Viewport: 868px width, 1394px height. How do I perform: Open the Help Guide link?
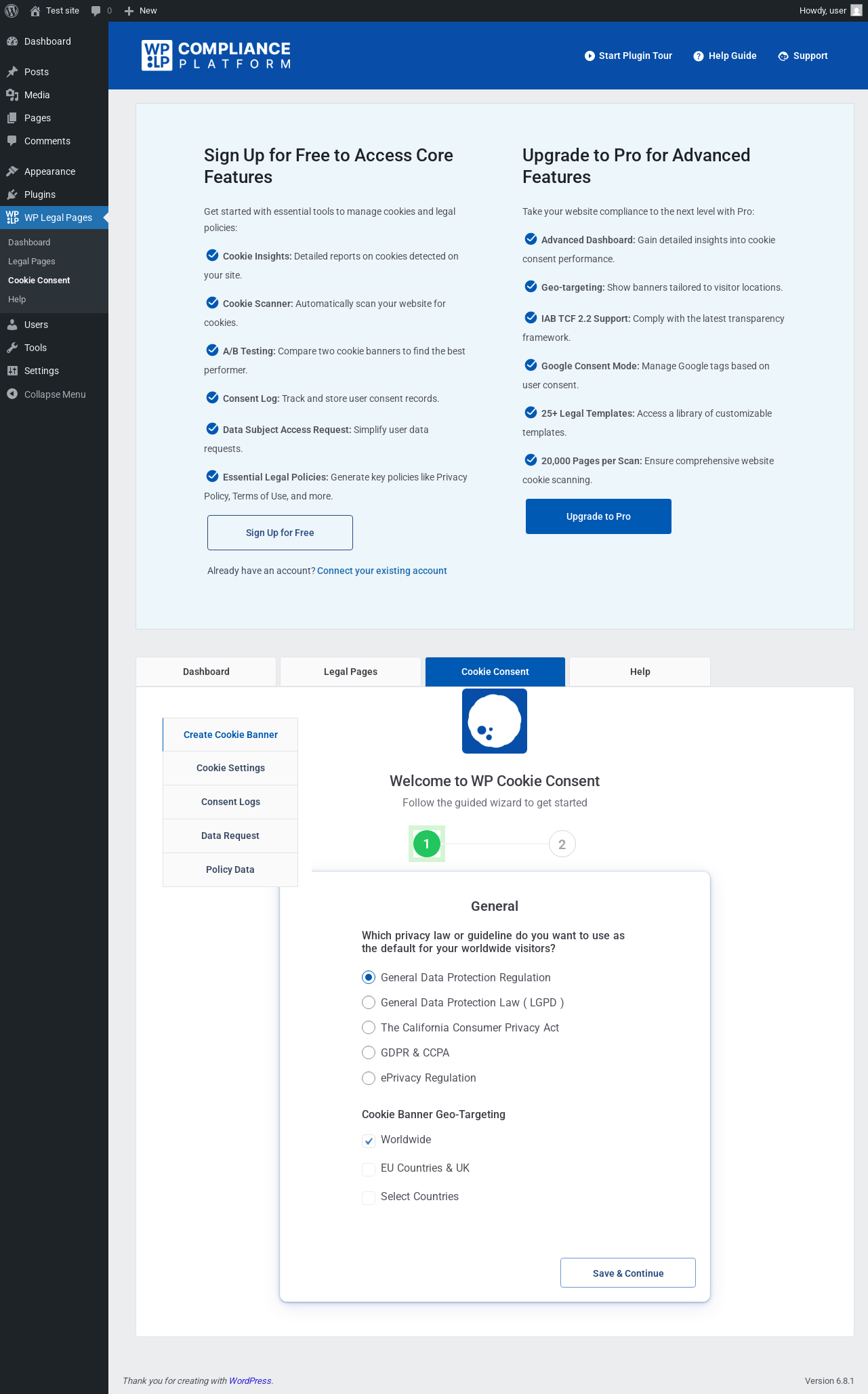[x=725, y=56]
